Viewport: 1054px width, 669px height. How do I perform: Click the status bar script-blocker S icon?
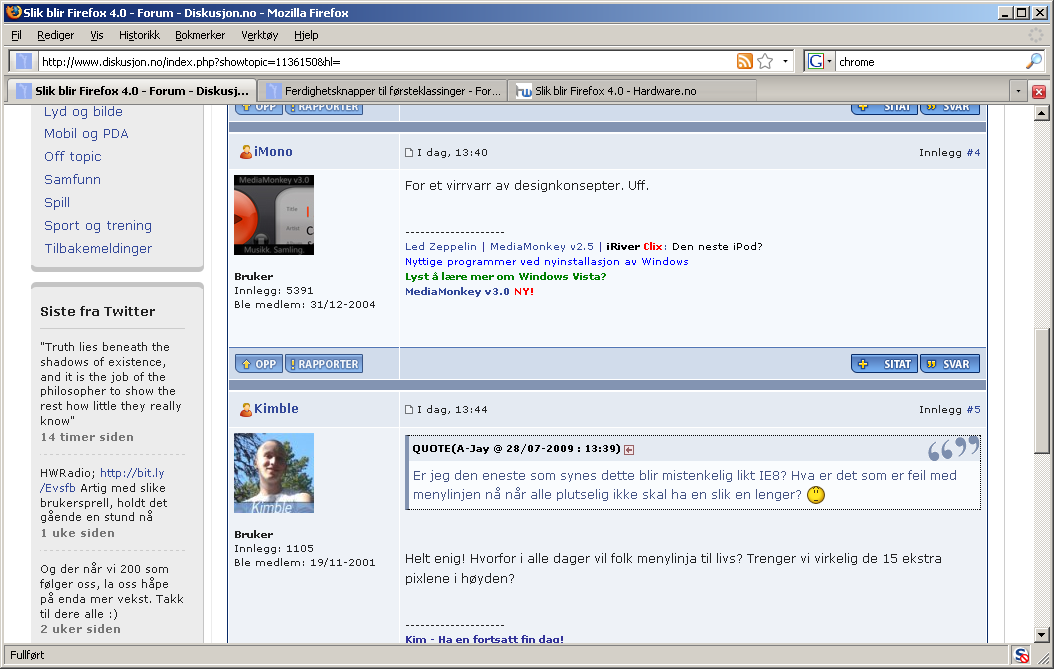coord(1021,656)
